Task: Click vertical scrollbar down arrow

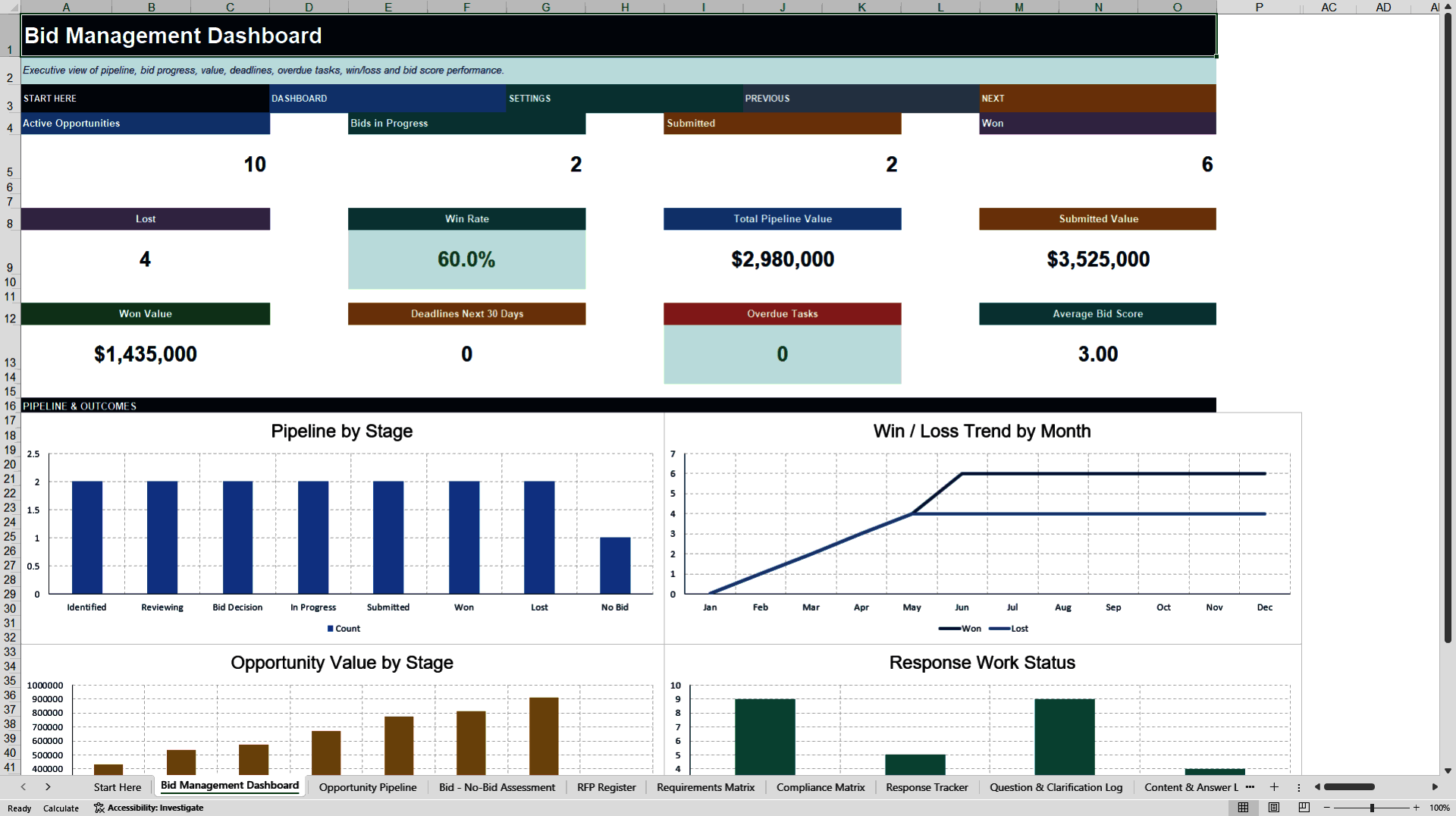Action: tap(1448, 770)
